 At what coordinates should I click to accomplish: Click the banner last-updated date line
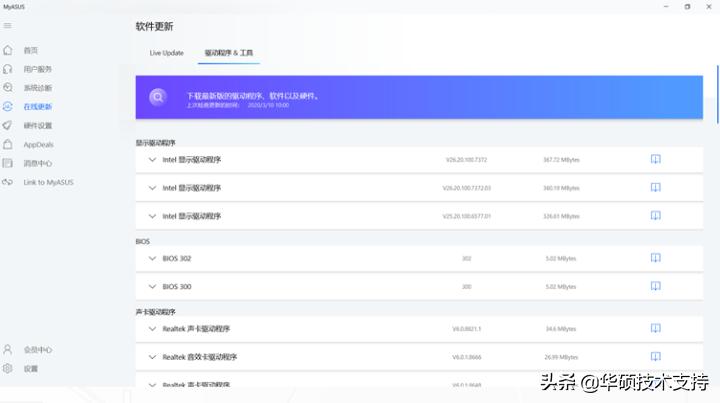coord(238,106)
